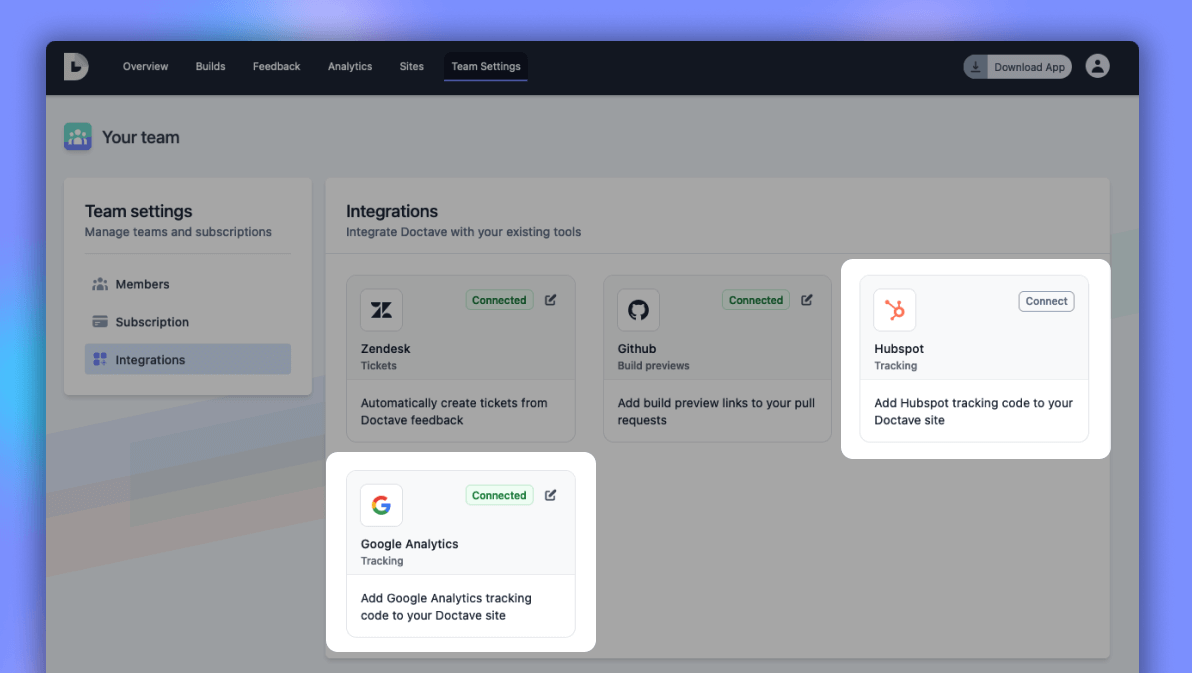The height and width of the screenshot is (673, 1192).
Task: Click the Your team icon
Action: point(78,137)
